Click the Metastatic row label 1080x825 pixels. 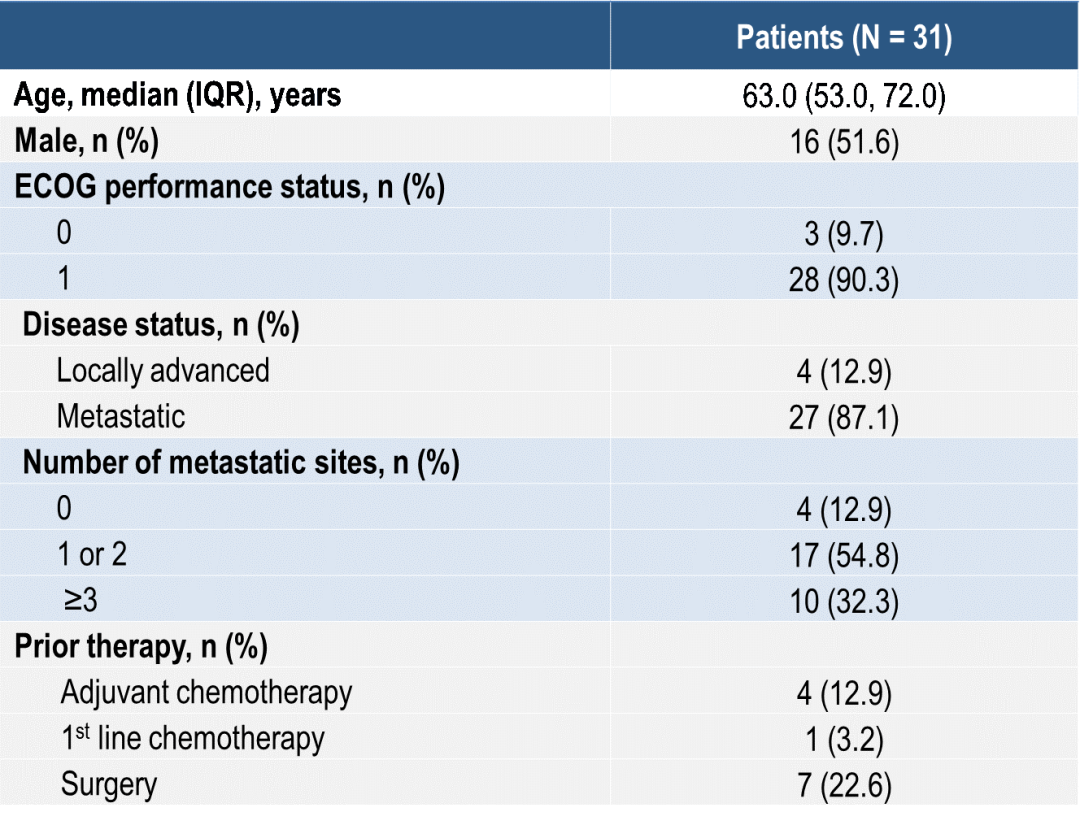click(x=121, y=417)
